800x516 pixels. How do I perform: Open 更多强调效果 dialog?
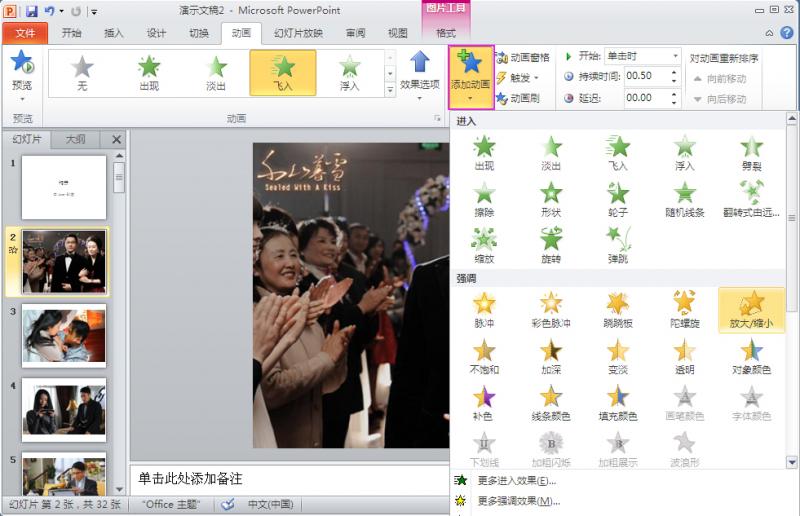click(518, 501)
